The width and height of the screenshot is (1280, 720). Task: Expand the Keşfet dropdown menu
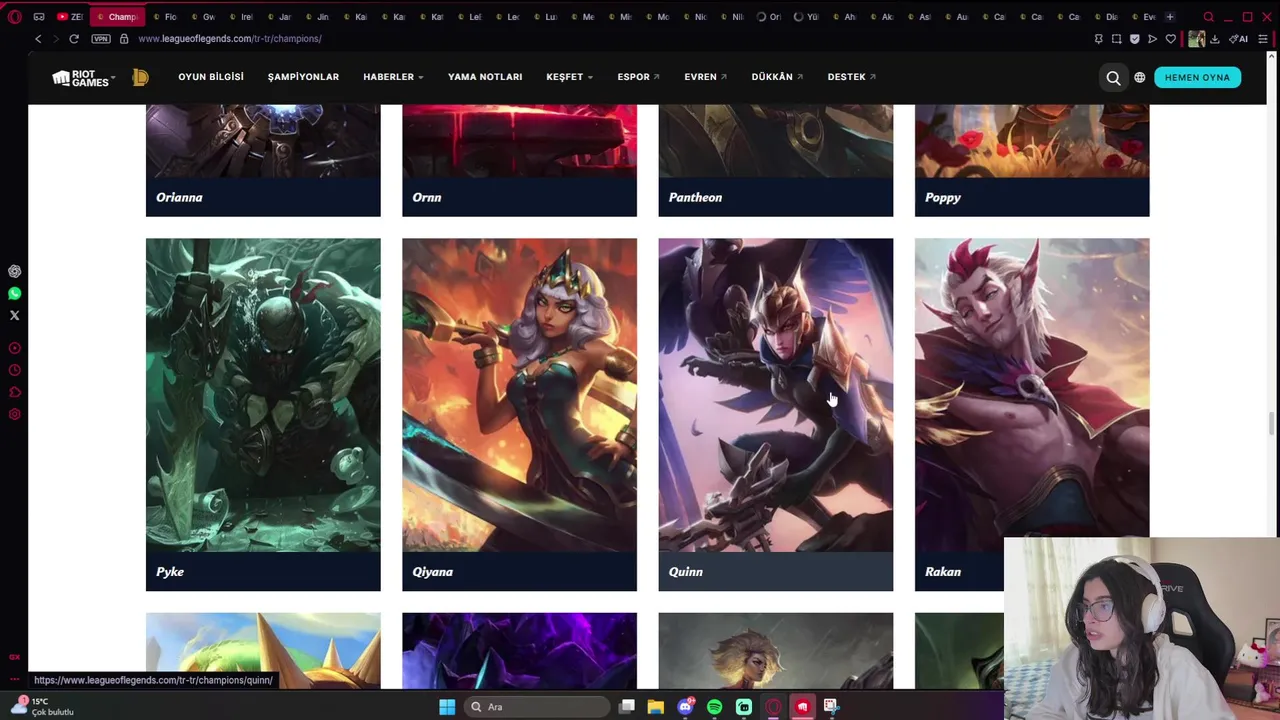click(x=569, y=77)
